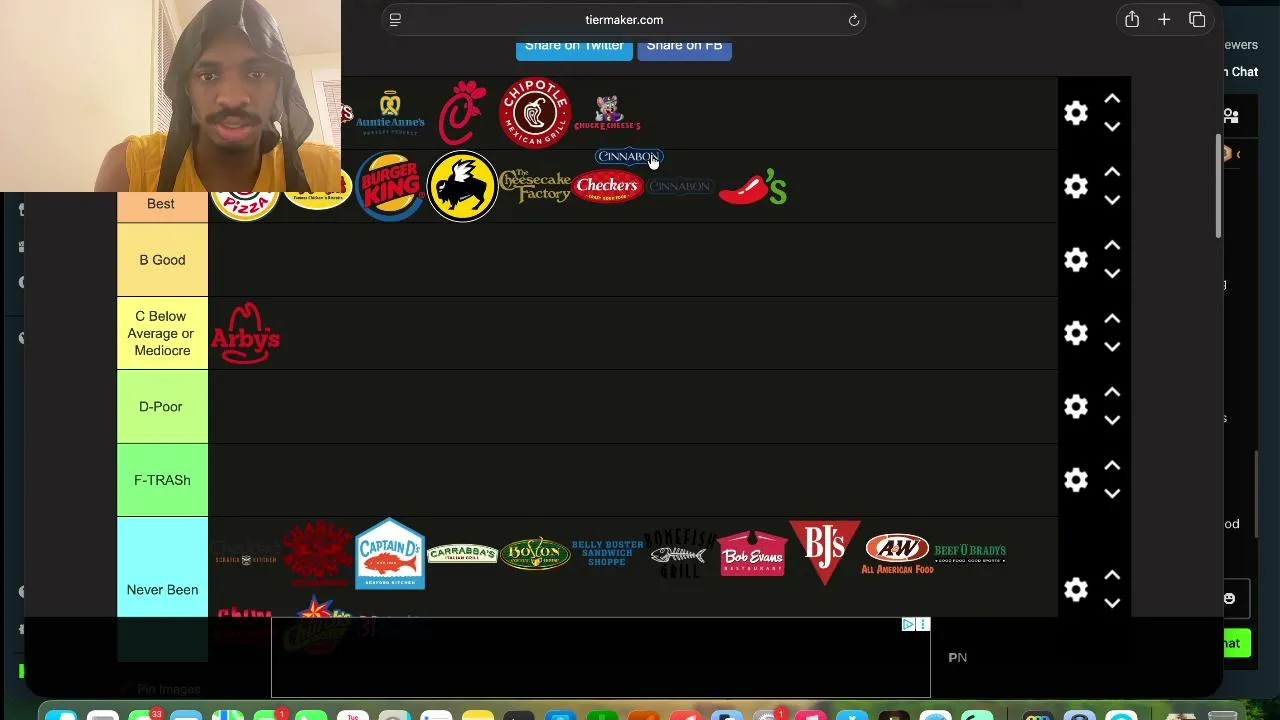Viewport: 1280px width, 720px height.
Task: Select The Cheesecake Factory logo
Action: click(x=535, y=186)
